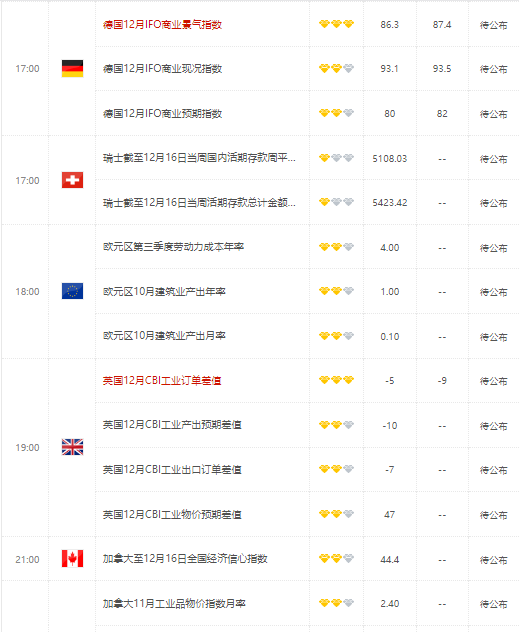Screen dimensions: 519x632
Task: Open truncated 瑞士当周国内活期存款周平 entry
Action: coord(199,158)
